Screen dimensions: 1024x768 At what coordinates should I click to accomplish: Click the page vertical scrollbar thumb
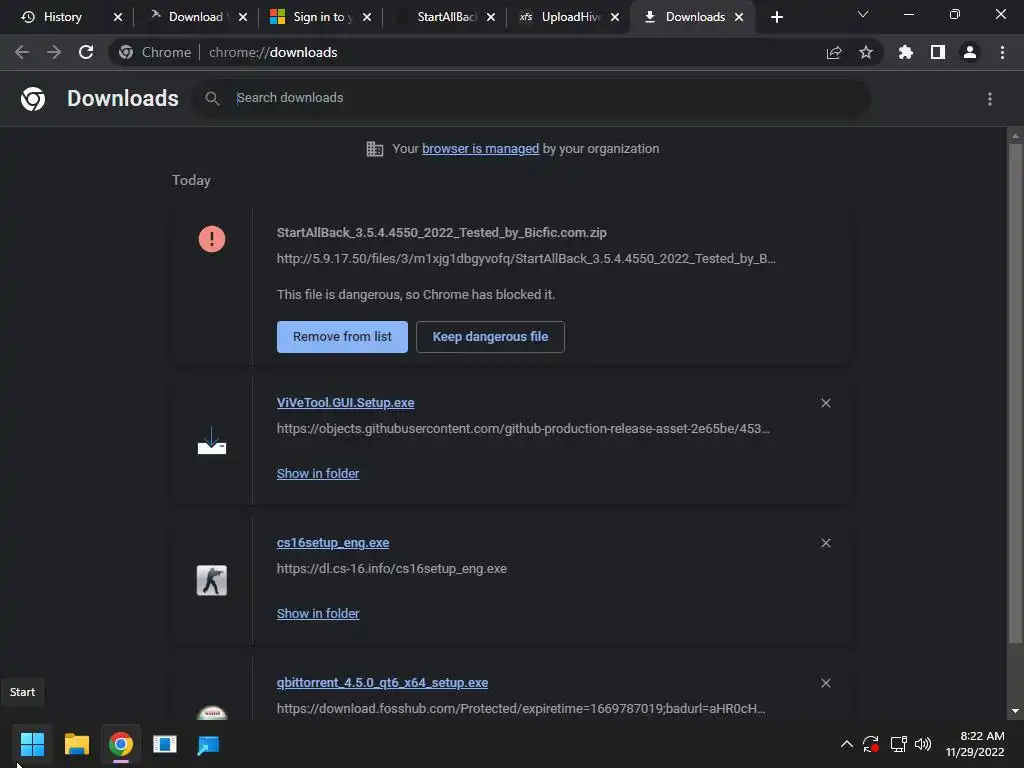click(1015, 392)
